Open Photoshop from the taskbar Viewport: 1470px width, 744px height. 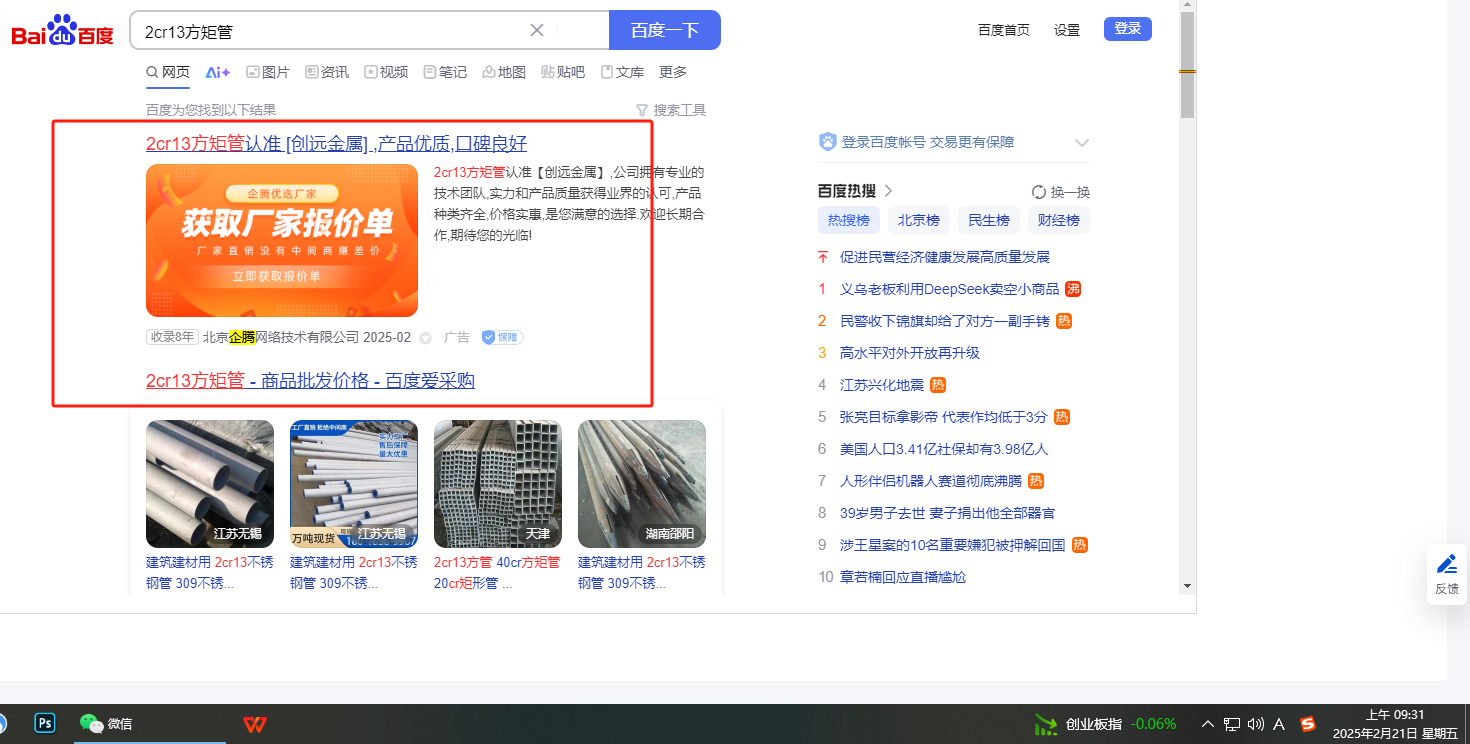click(44, 723)
